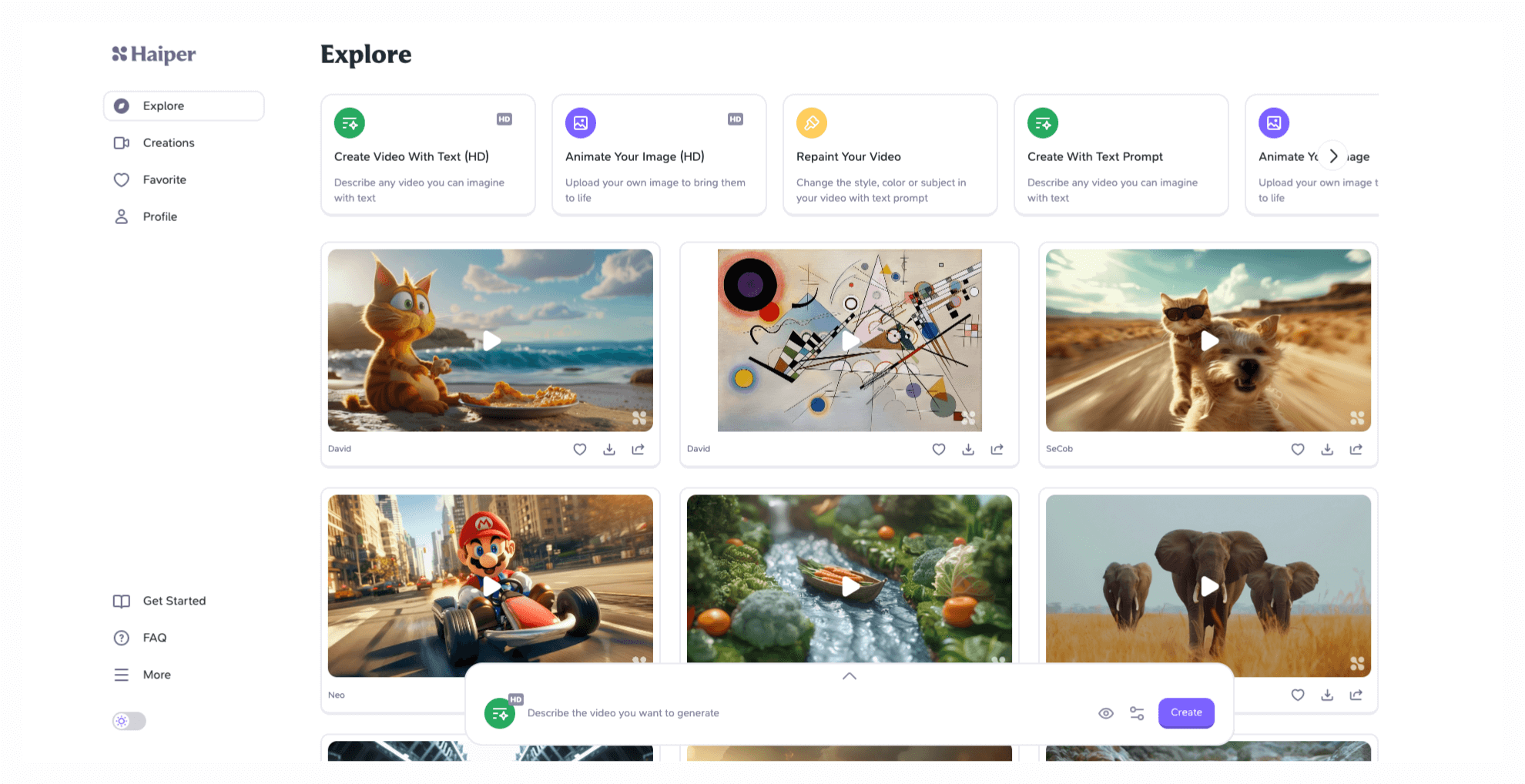
Task: Like the orange cat beach video
Action: 580,449
